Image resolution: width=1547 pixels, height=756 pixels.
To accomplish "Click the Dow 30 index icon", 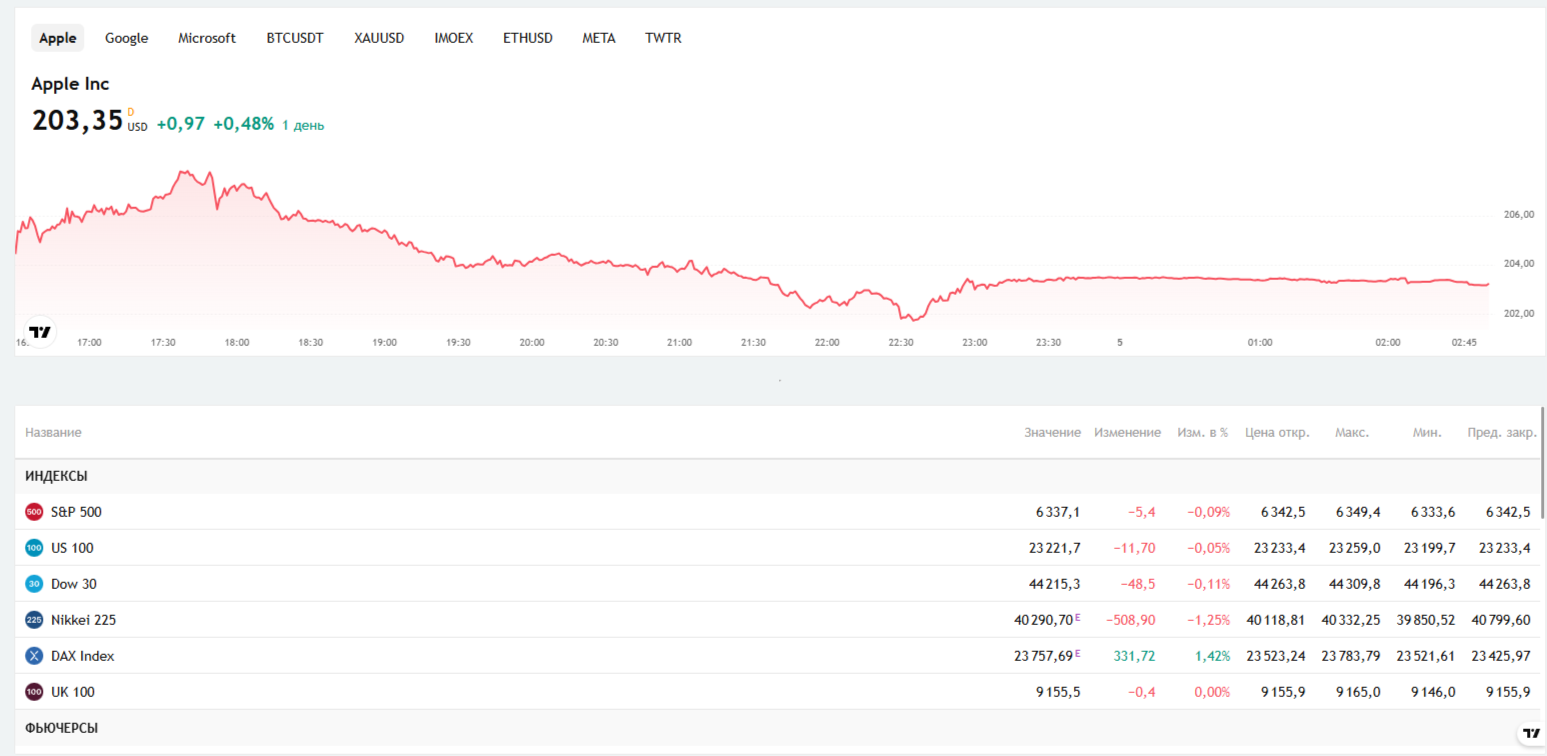I will tap(34, 584).
